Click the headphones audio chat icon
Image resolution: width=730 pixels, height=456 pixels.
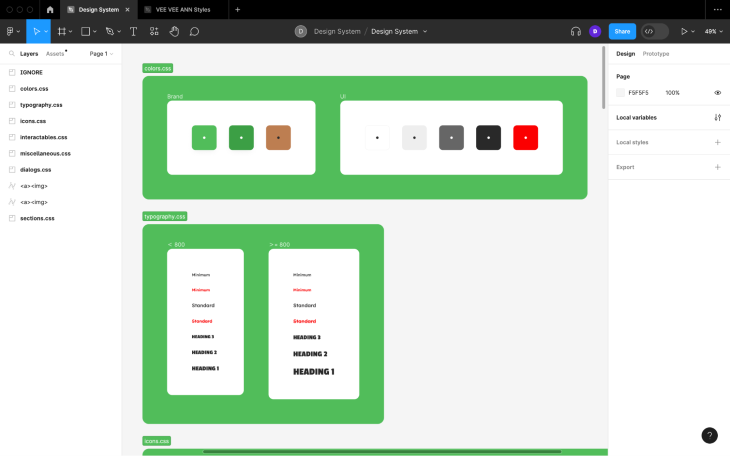(575, 31)
